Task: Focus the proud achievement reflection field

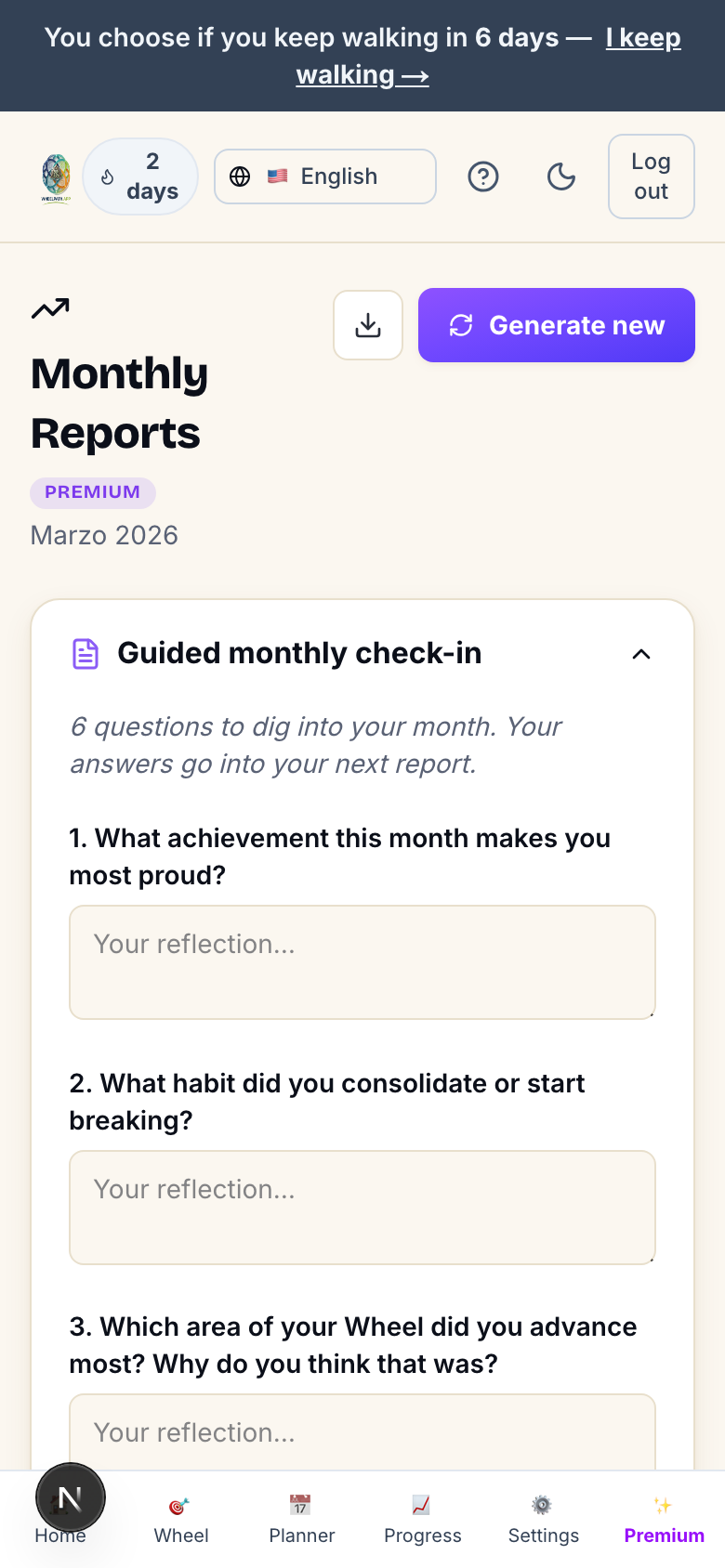Action: click(362, 962)
